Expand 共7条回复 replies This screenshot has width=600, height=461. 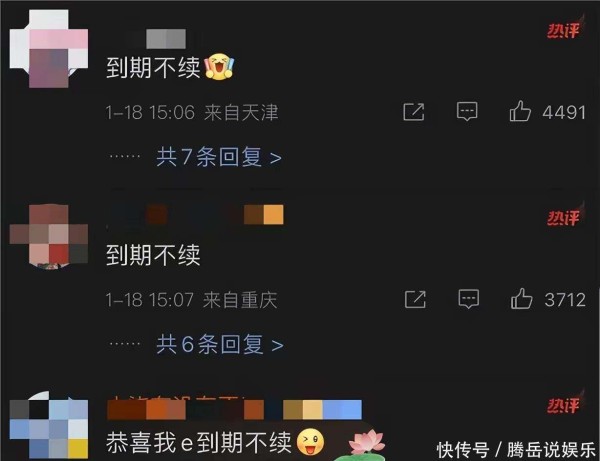pyautogui.click(x=219, y=157)
